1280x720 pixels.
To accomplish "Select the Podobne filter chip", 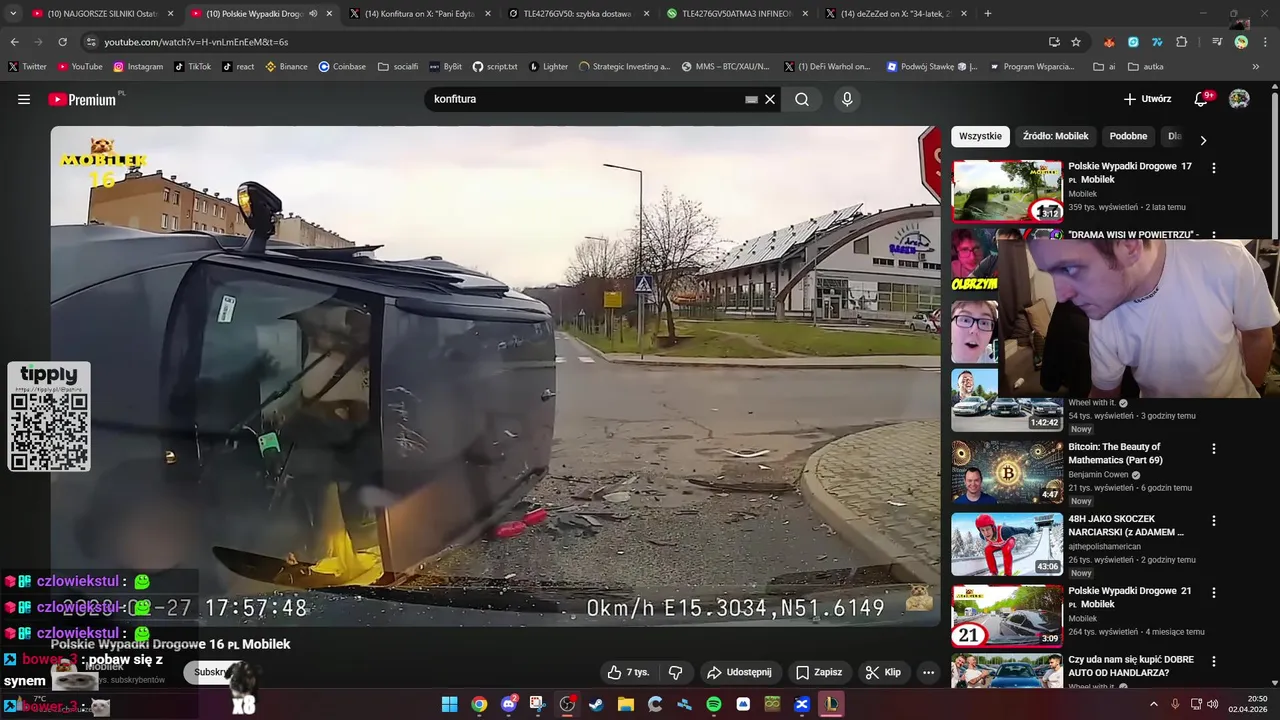I will [x=1128, y=136].
